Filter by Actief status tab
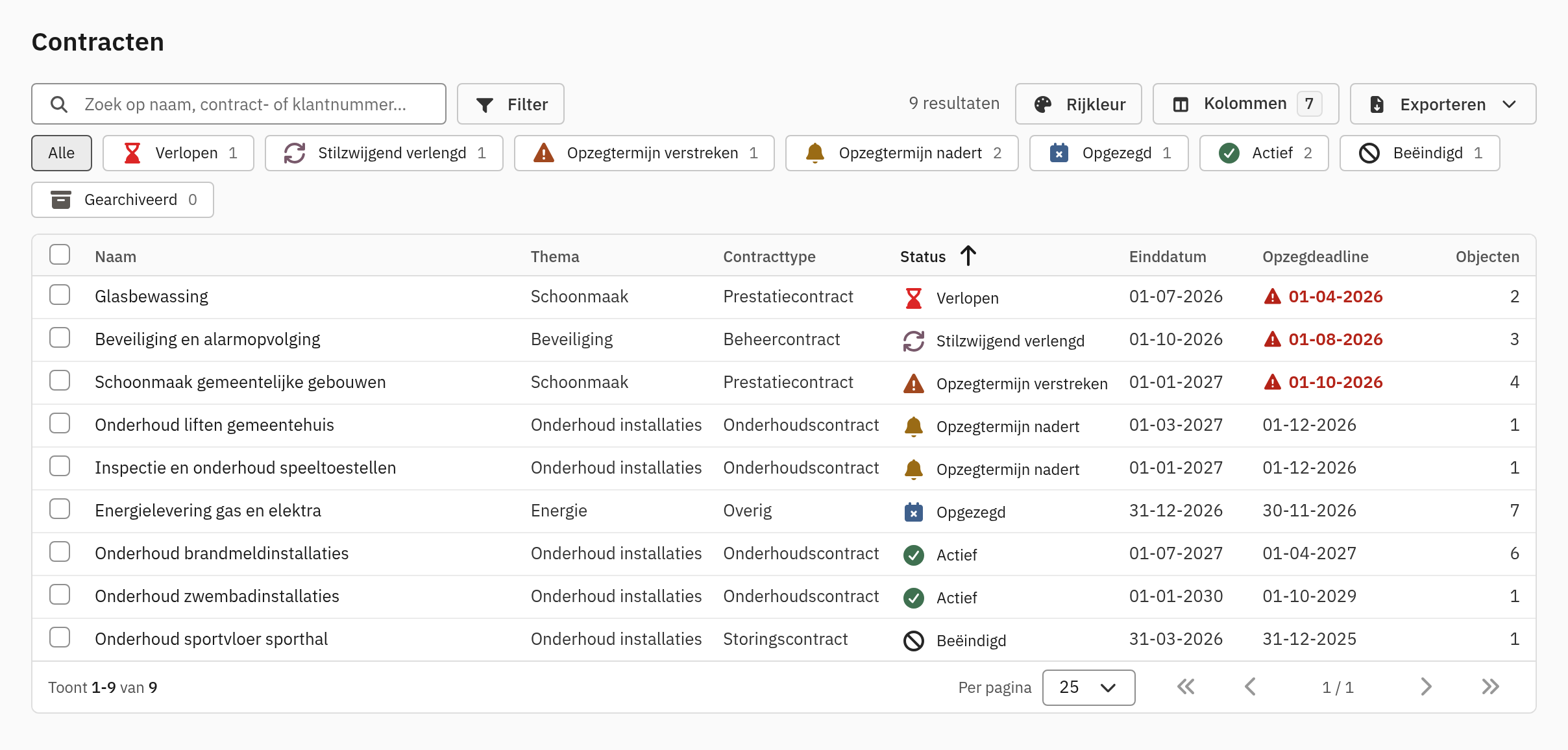1568x750 pixels. [1264, 153]
